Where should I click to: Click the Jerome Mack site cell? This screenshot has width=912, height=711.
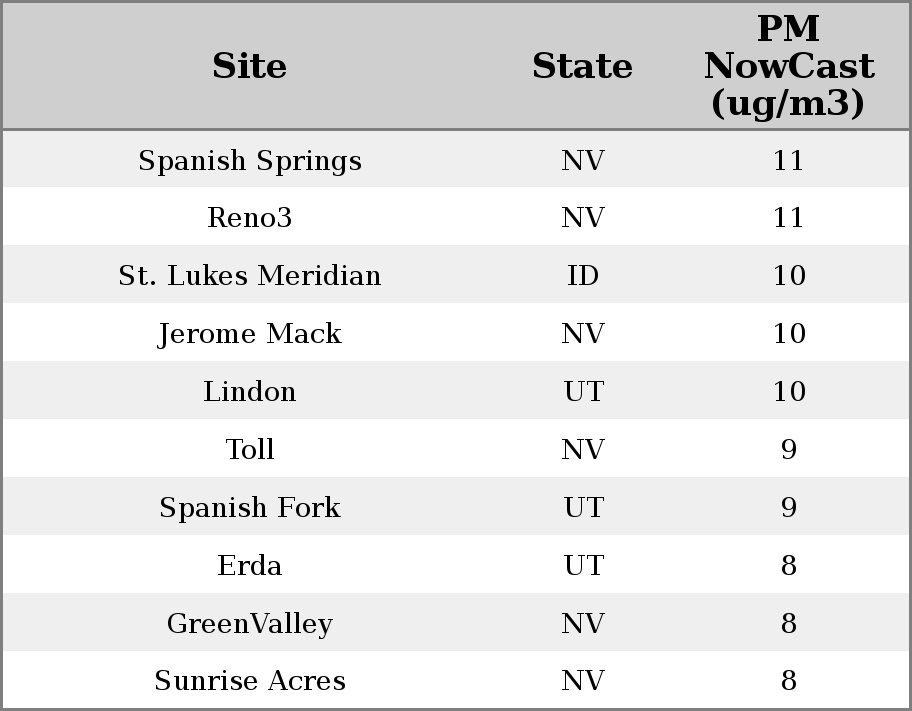click(250, 334)
